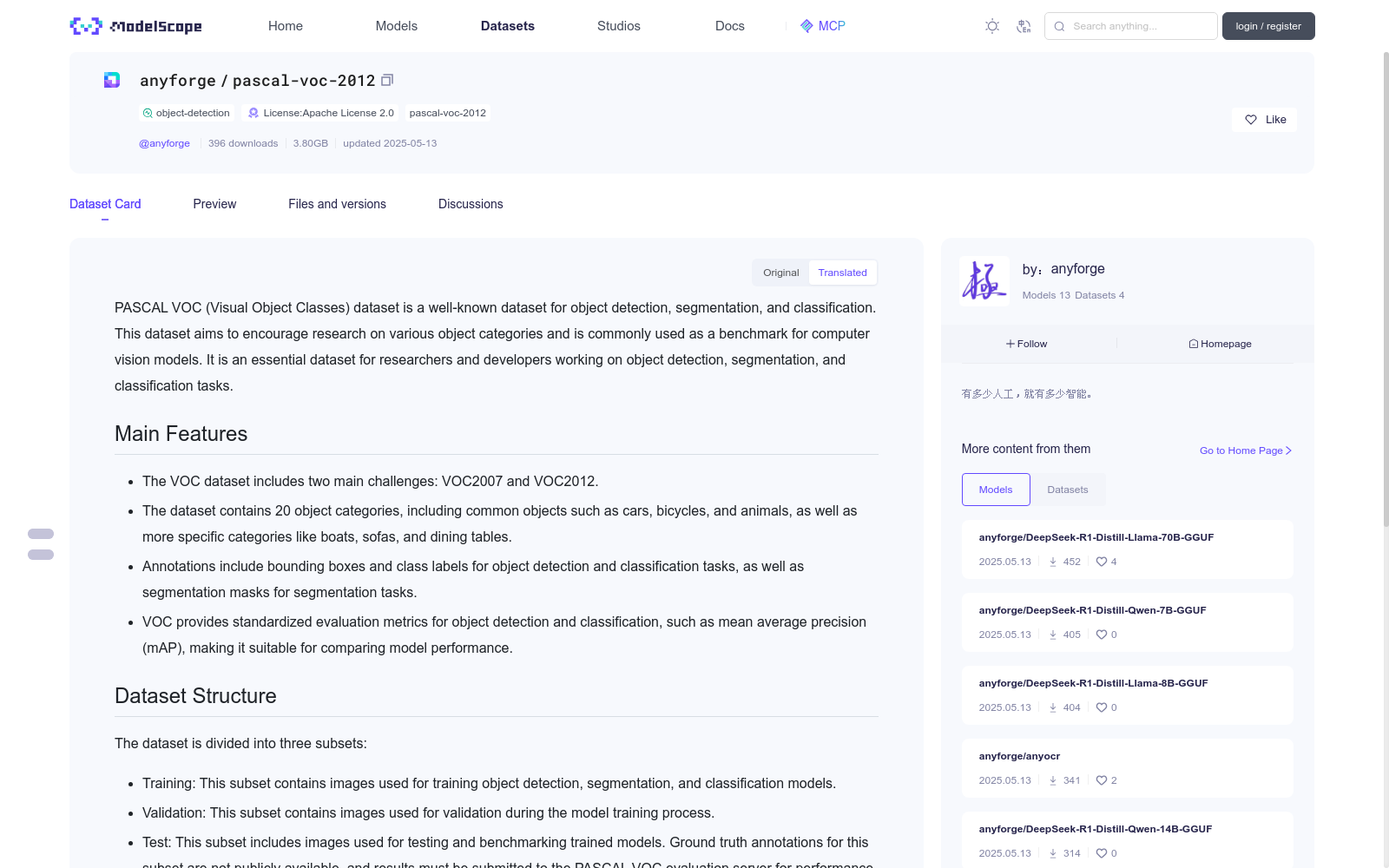Screen dimensions: 1389x868
Task: Click the license tag icon
Action: (253, 113)
